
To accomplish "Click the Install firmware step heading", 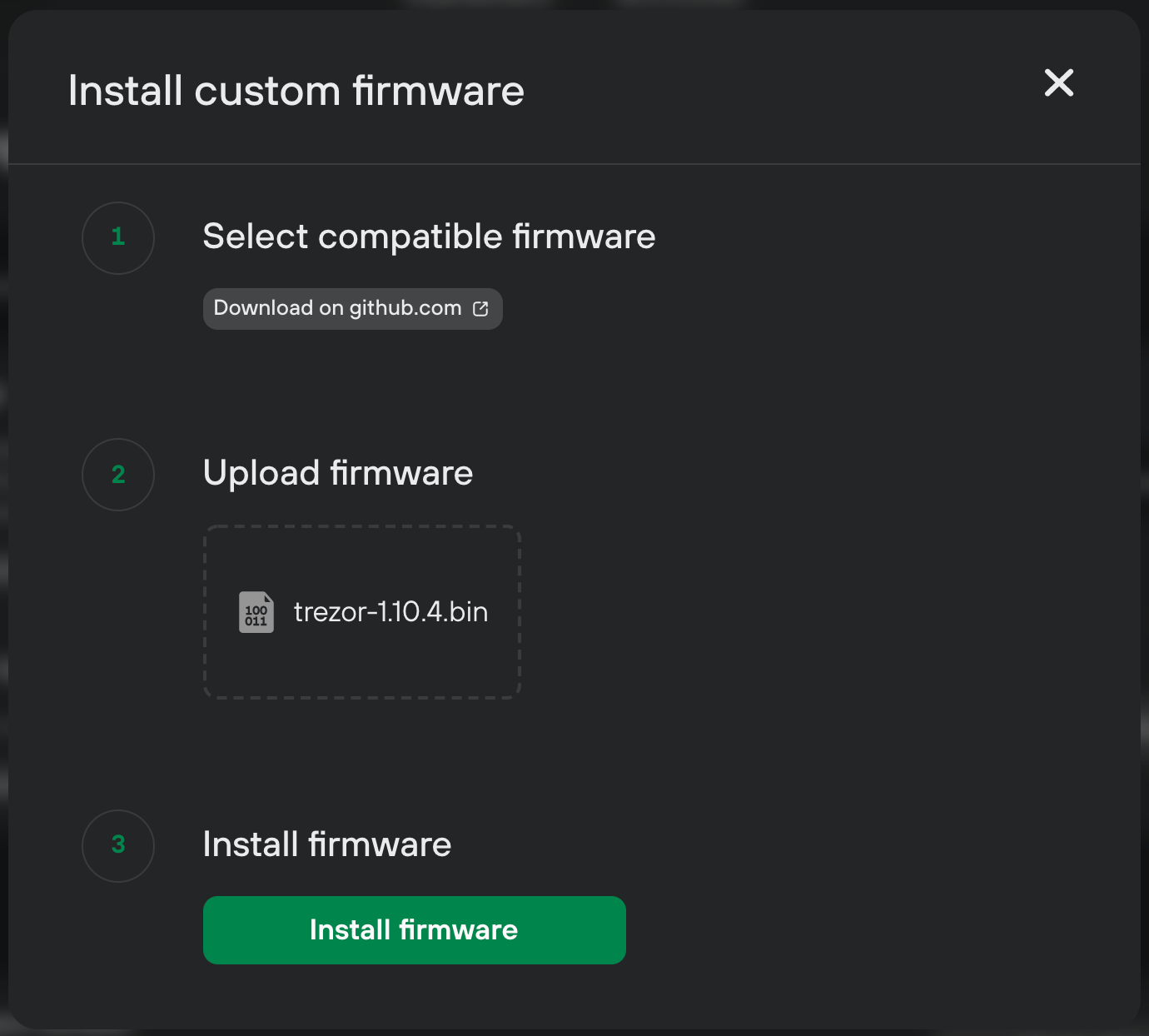I will point(327,844).
